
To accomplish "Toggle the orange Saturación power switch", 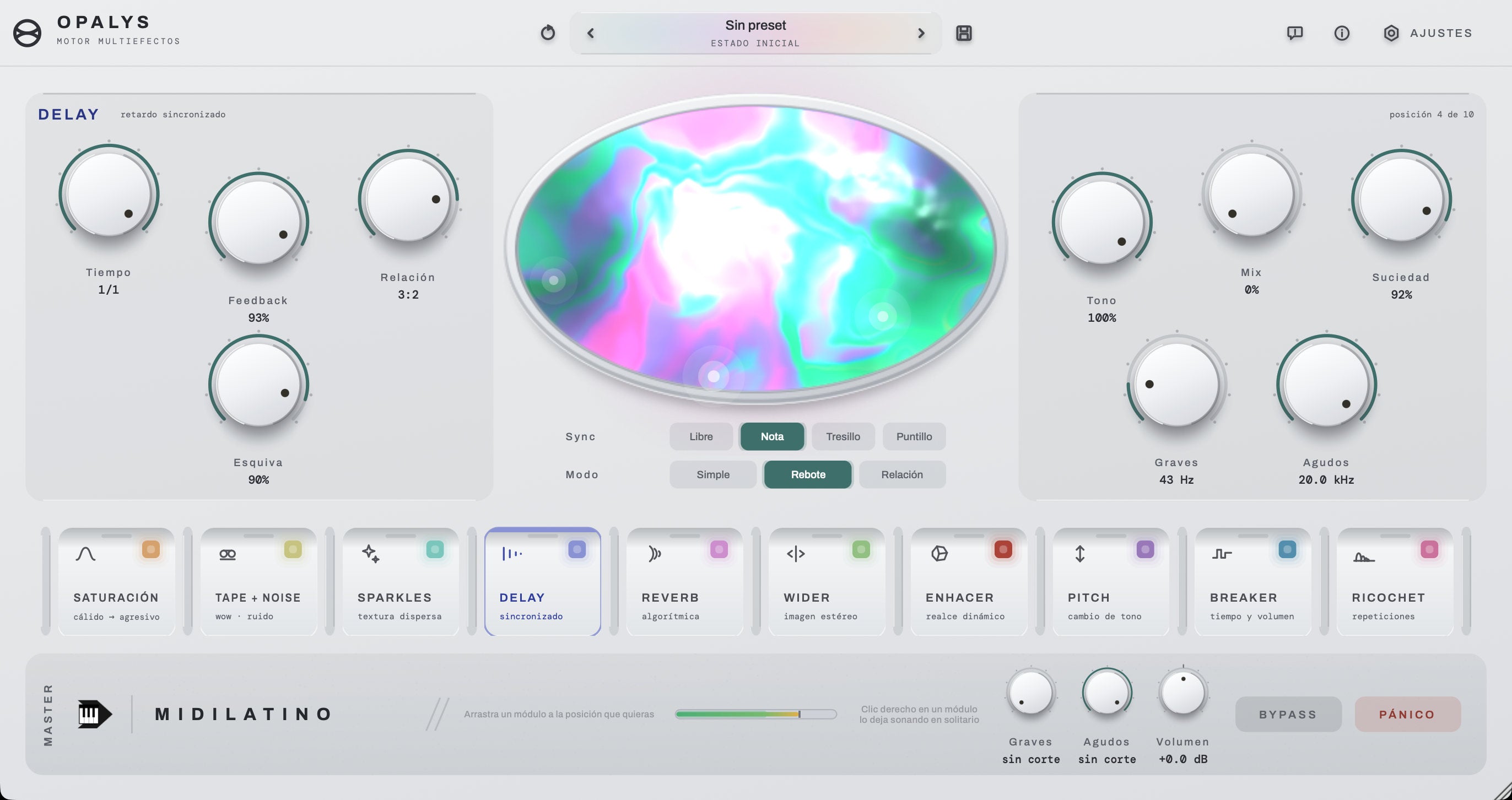I will point(151,549).
